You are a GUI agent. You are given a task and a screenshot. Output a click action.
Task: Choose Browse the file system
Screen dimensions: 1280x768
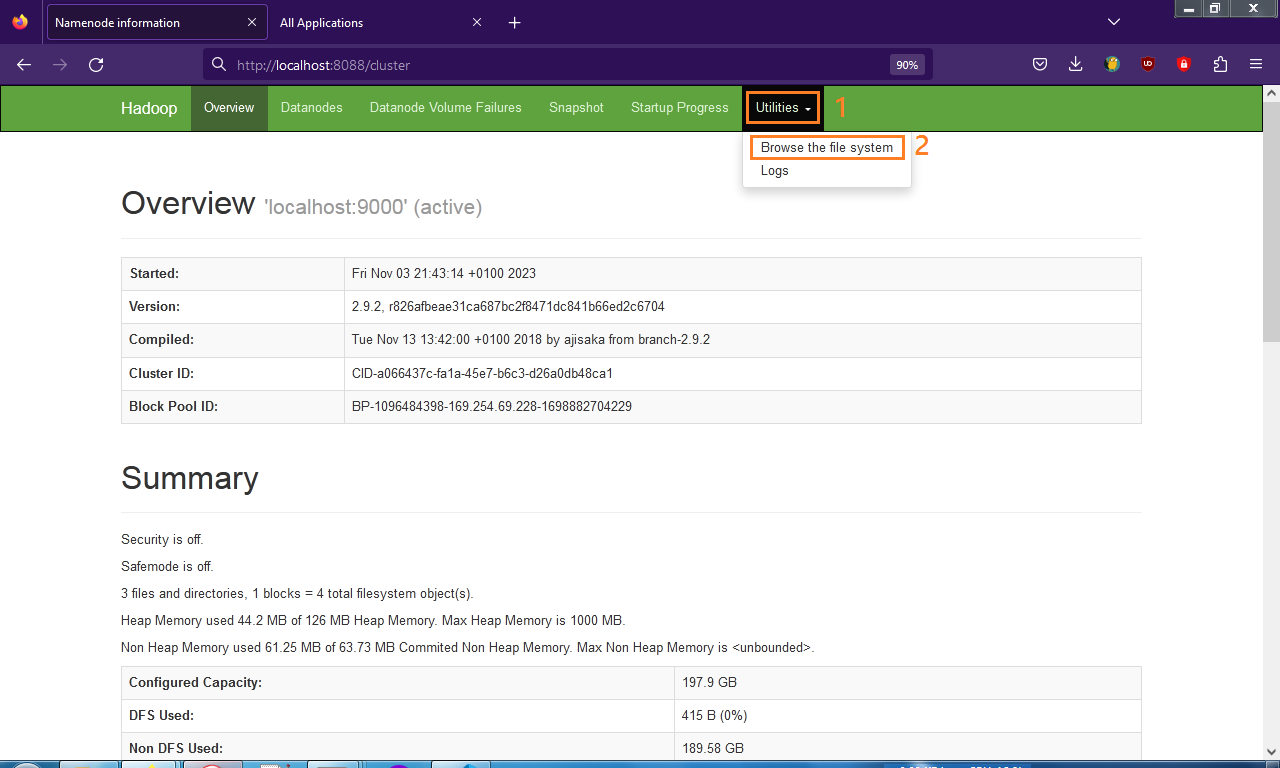(827, 148)
